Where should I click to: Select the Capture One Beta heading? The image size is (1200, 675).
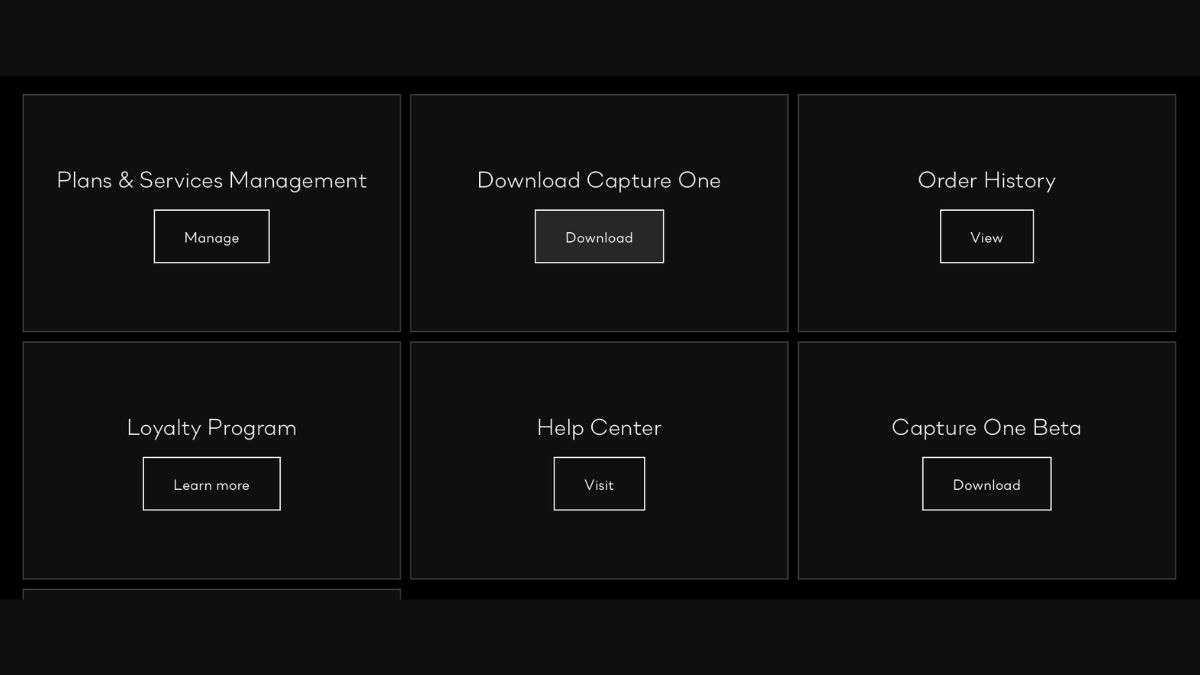coord(986,428)
